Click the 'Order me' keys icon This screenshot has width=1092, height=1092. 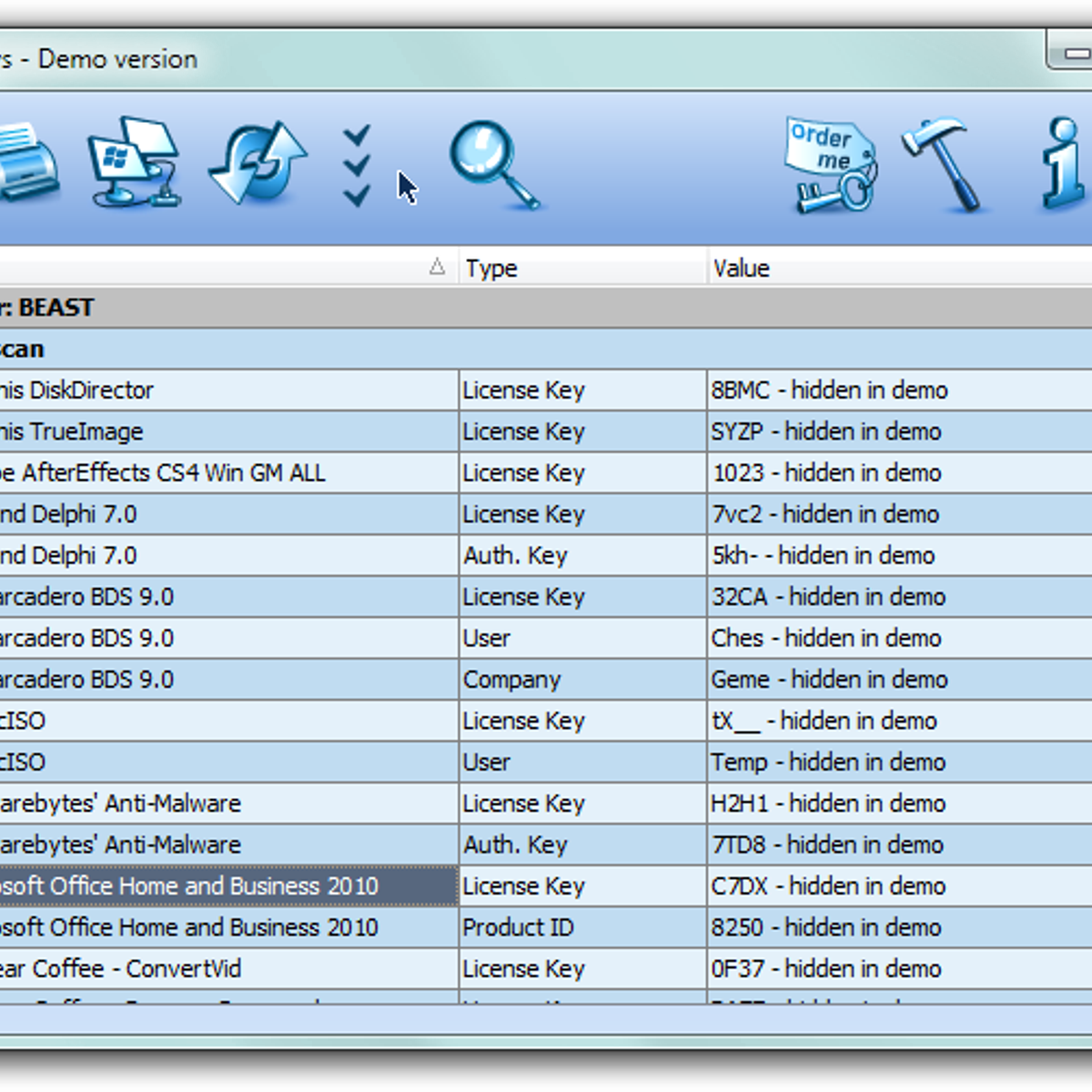[x=831, y=165]
